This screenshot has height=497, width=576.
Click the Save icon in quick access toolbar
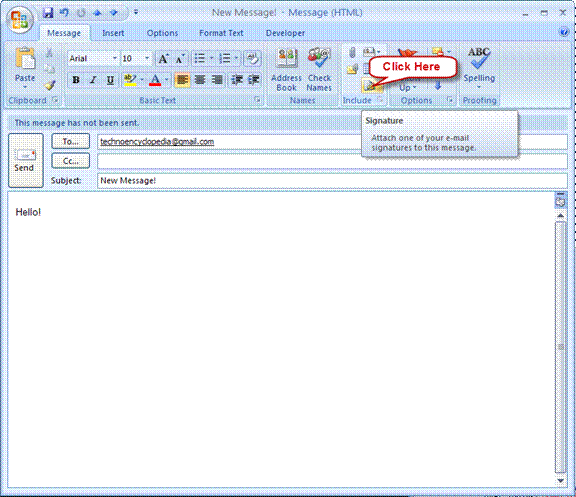click(x=48, y=13)
